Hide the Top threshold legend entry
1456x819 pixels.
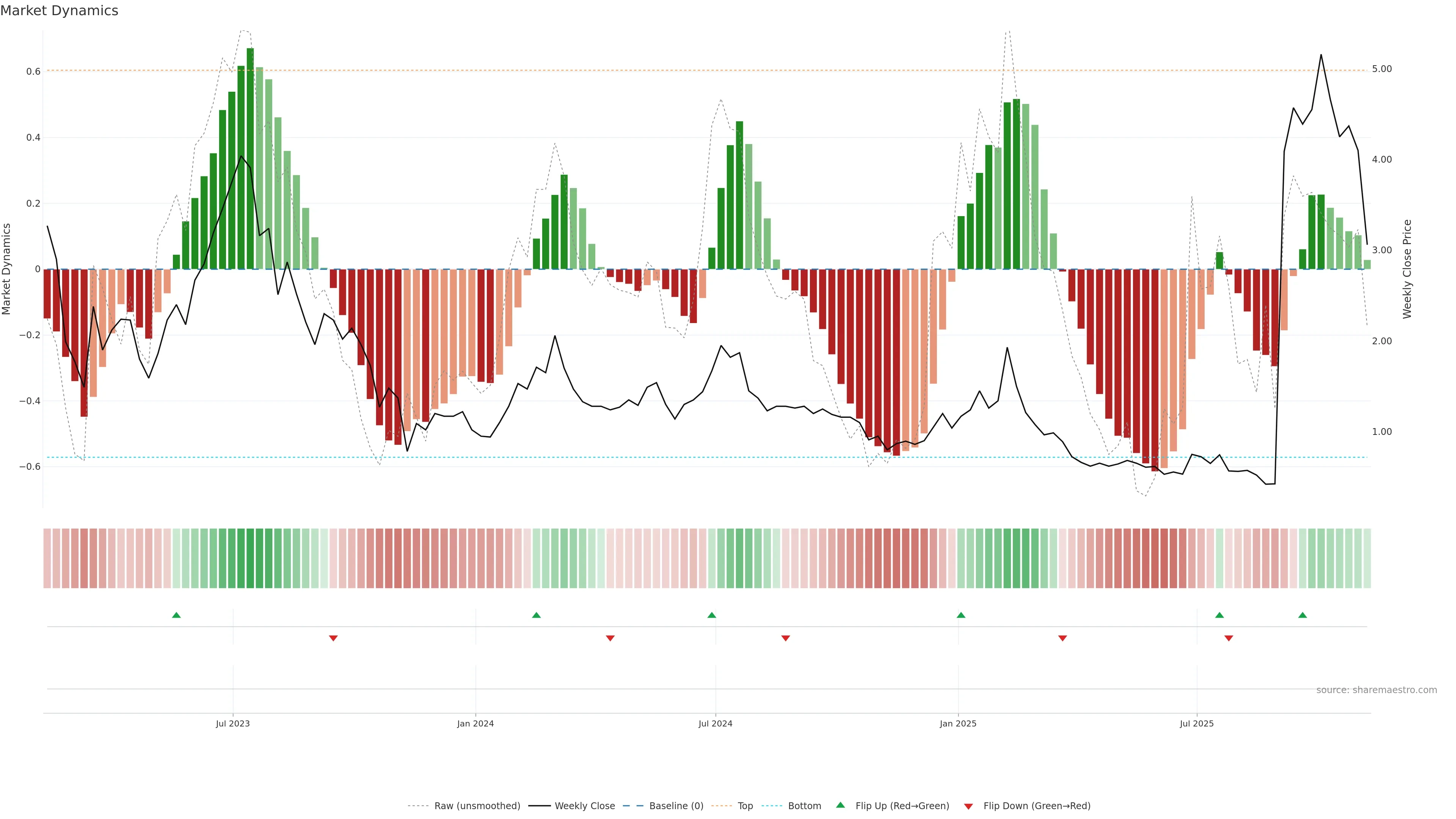click(745, 806)
